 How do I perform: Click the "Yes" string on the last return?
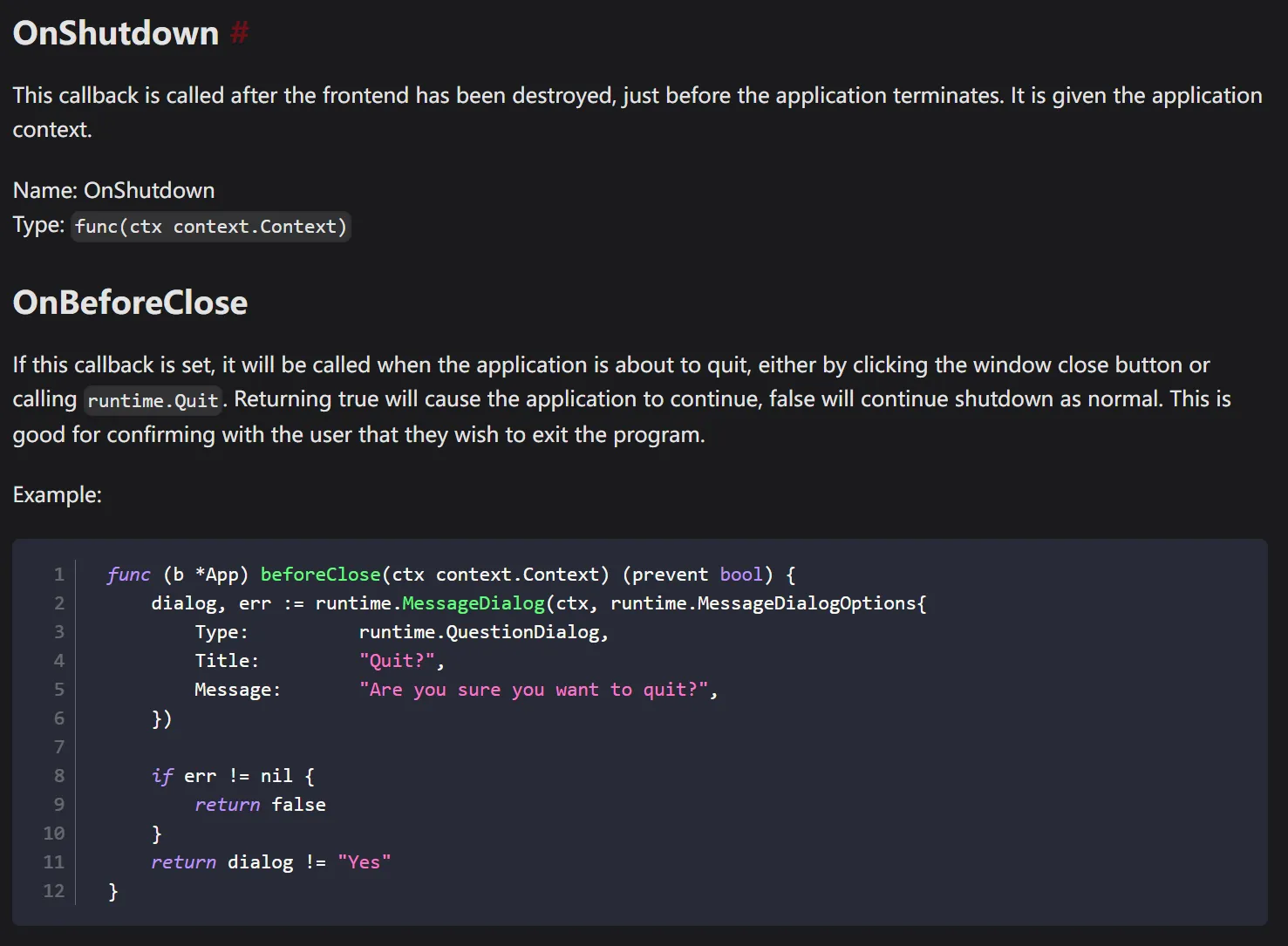364,862
